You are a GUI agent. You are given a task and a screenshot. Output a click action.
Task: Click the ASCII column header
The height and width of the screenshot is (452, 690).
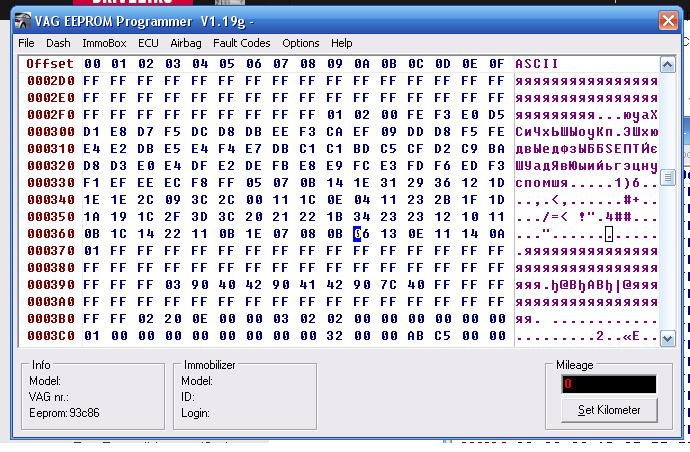pos(537,64)
